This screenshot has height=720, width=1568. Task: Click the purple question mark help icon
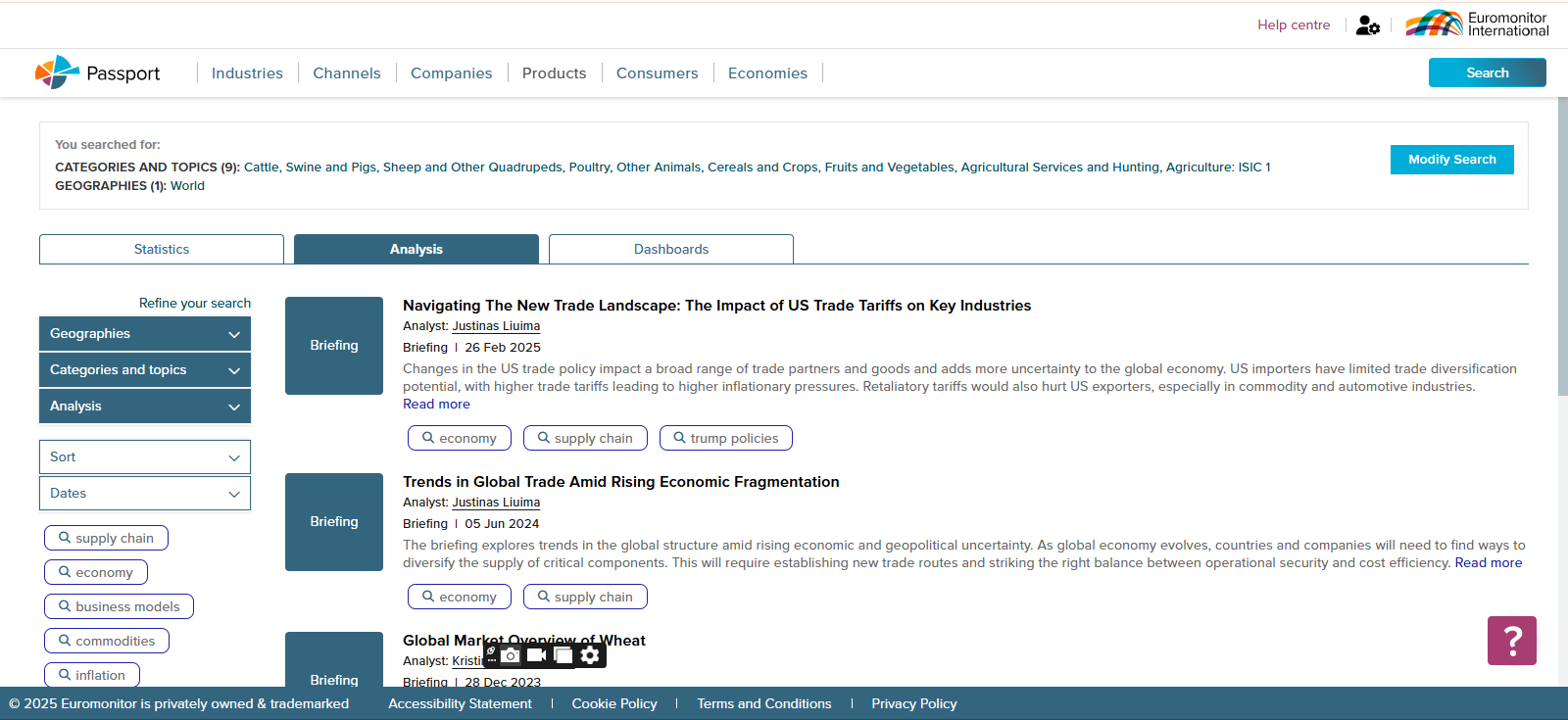click(x=1511, y=641)
